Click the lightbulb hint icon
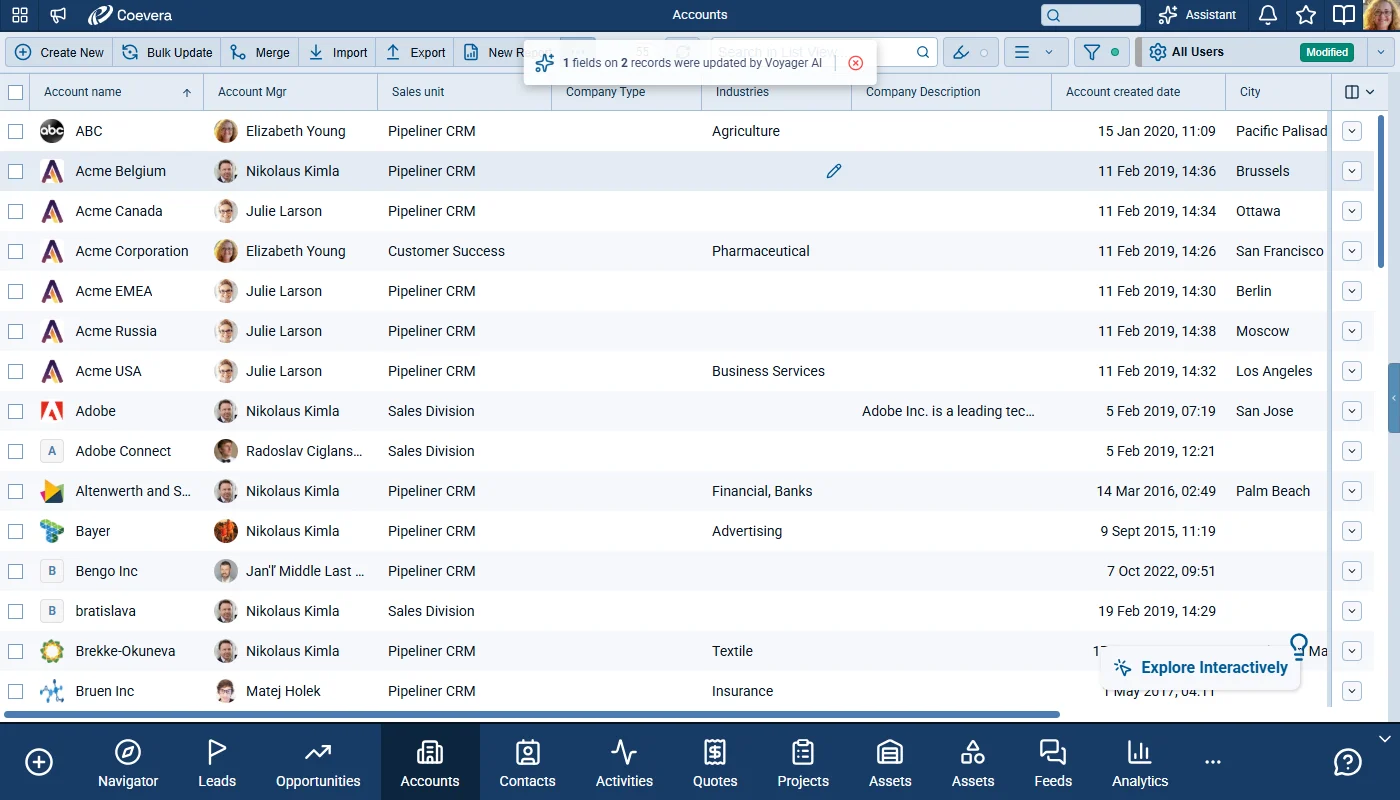 (x=1299, y=646)
